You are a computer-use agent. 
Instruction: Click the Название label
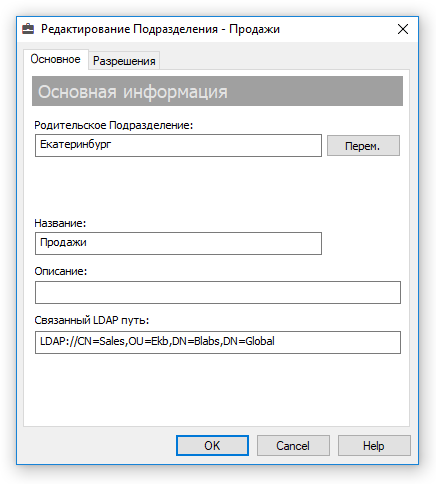point(60,223)
